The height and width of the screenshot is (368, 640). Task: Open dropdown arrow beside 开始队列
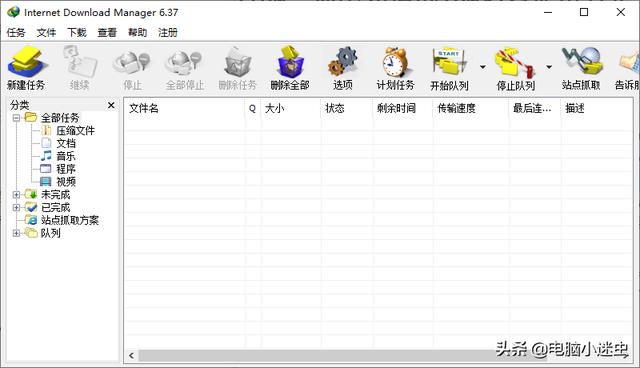[483, 67]
